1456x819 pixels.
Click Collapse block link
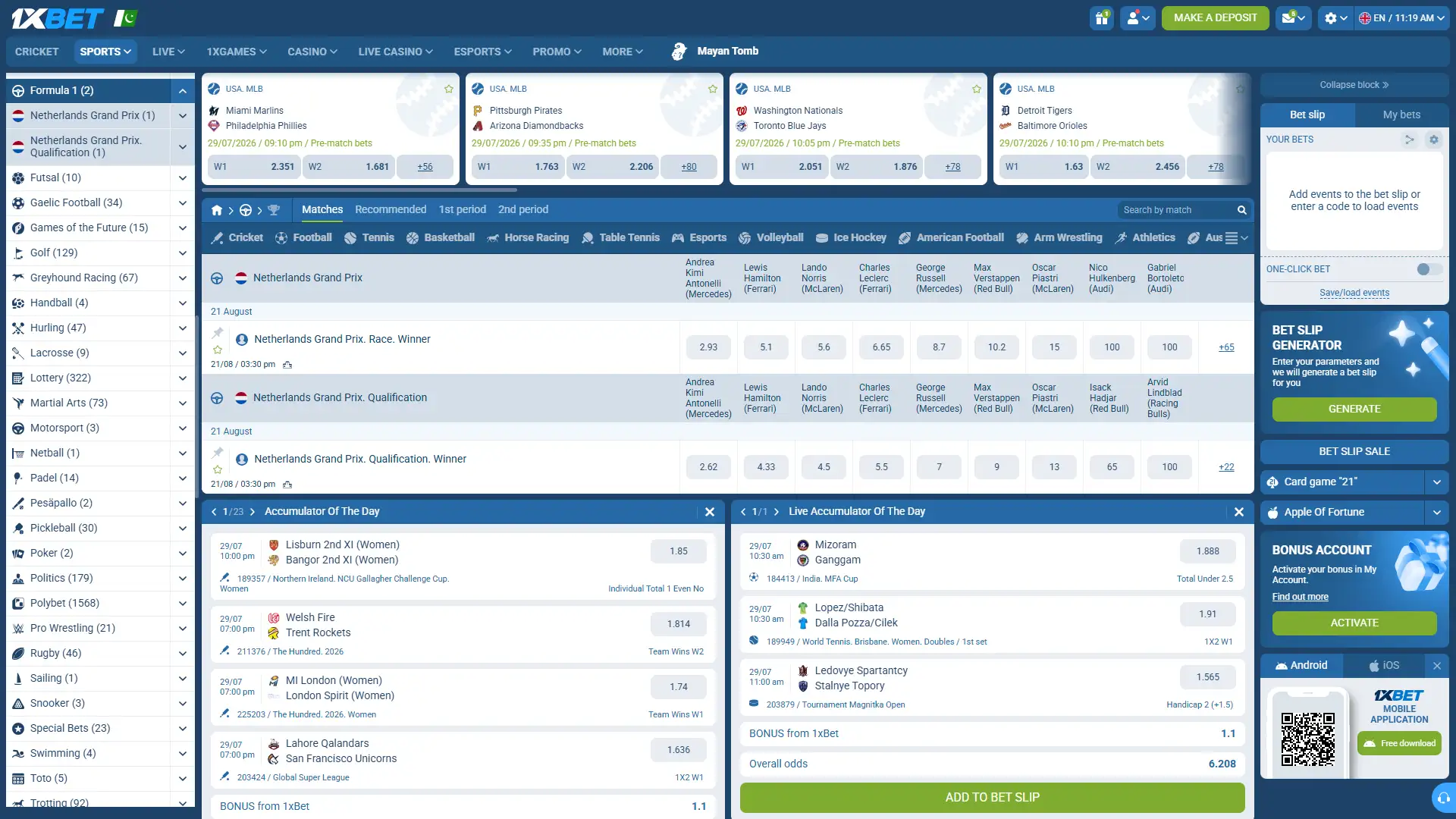pos(1354,85)
